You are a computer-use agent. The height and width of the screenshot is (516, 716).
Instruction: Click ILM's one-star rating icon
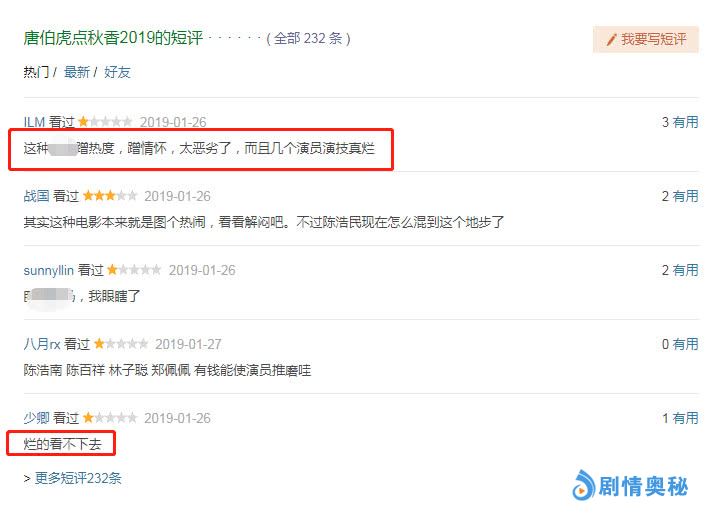[x=83, y=122]
